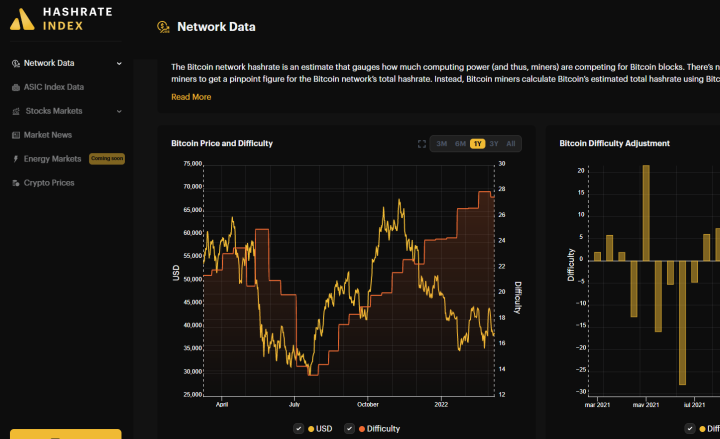Click the Read More link
Viewport: 720px width, 439px height.
coord(191,97)
